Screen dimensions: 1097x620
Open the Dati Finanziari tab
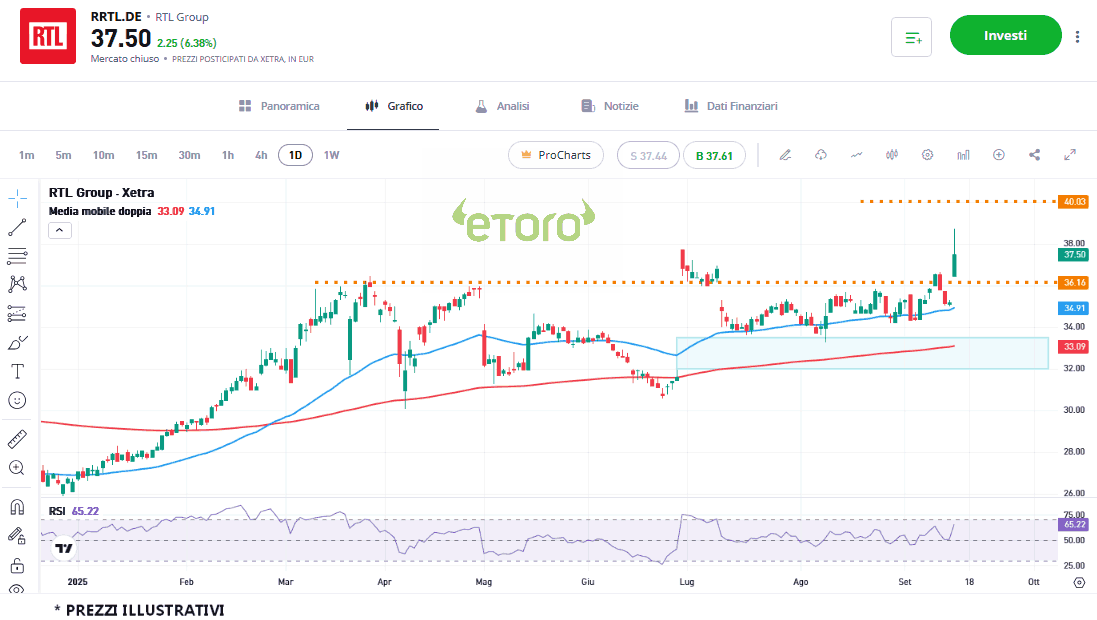(x=730, y=106)
